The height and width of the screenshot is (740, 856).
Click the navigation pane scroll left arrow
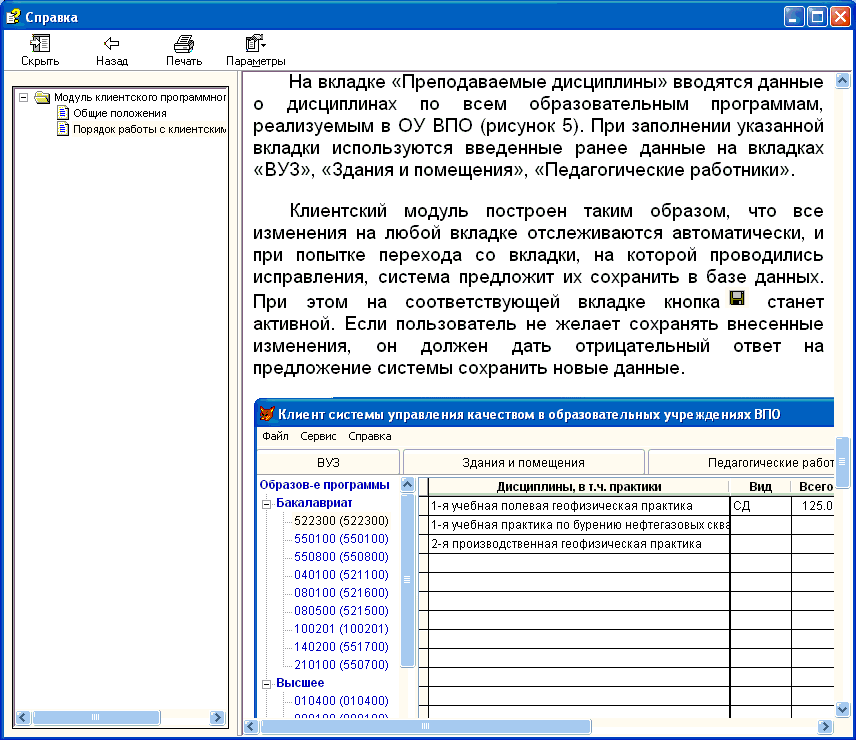tap(22, 717)
